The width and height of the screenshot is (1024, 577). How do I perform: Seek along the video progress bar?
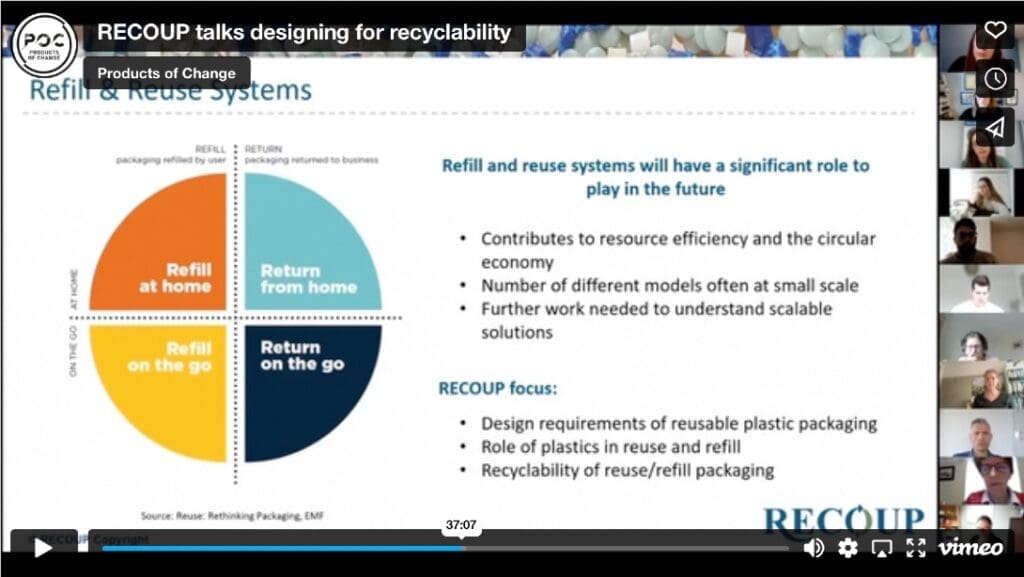pyautogui.click(x=445, y=548)
